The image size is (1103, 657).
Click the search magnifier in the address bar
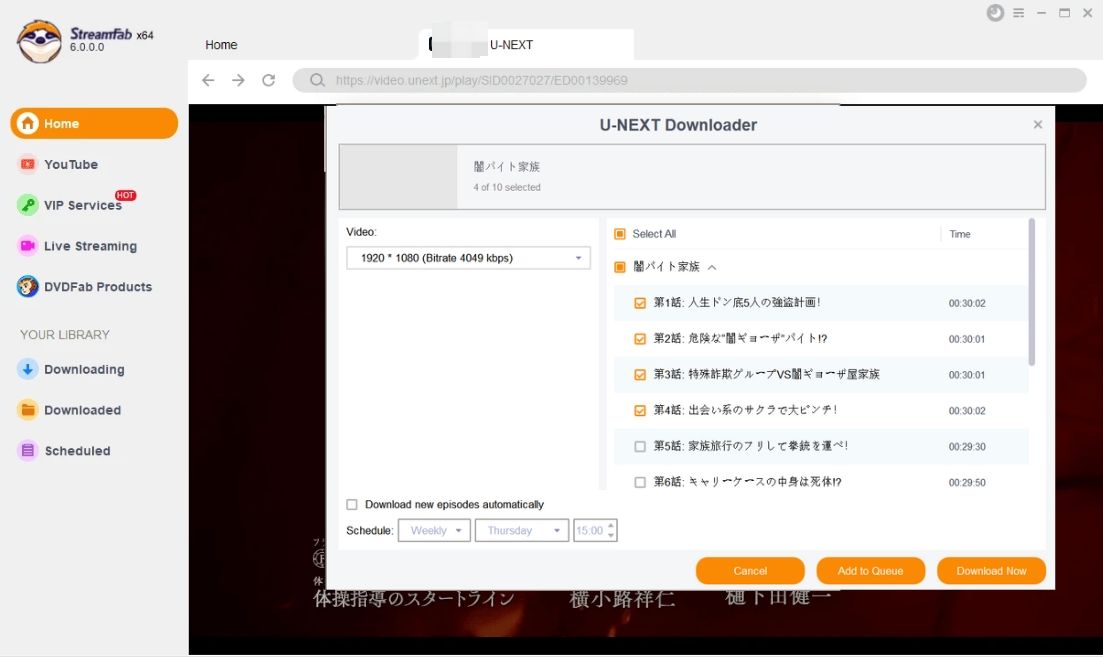317,80
